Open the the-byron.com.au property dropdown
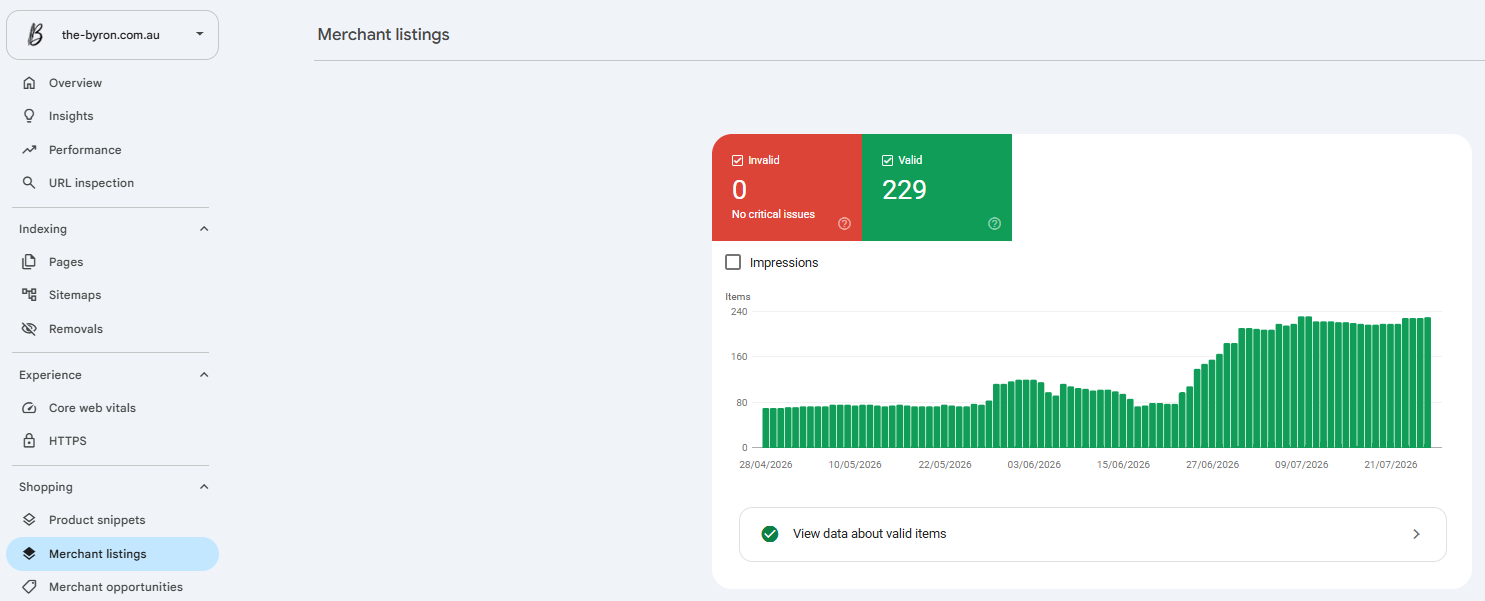Image resolution: width=1485 pixels, height=601 pixels. click(x=112, y=35)
